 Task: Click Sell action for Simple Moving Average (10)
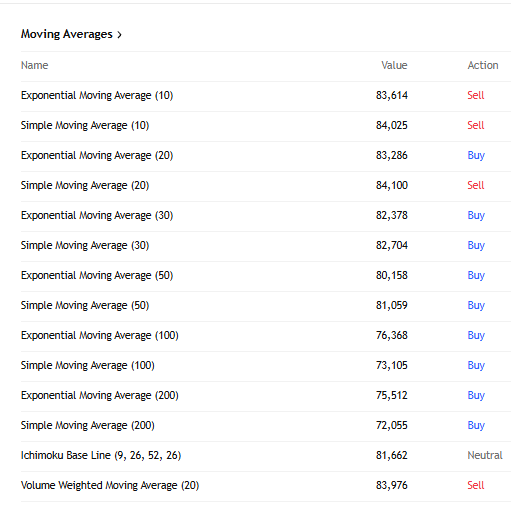click(476, 125)
